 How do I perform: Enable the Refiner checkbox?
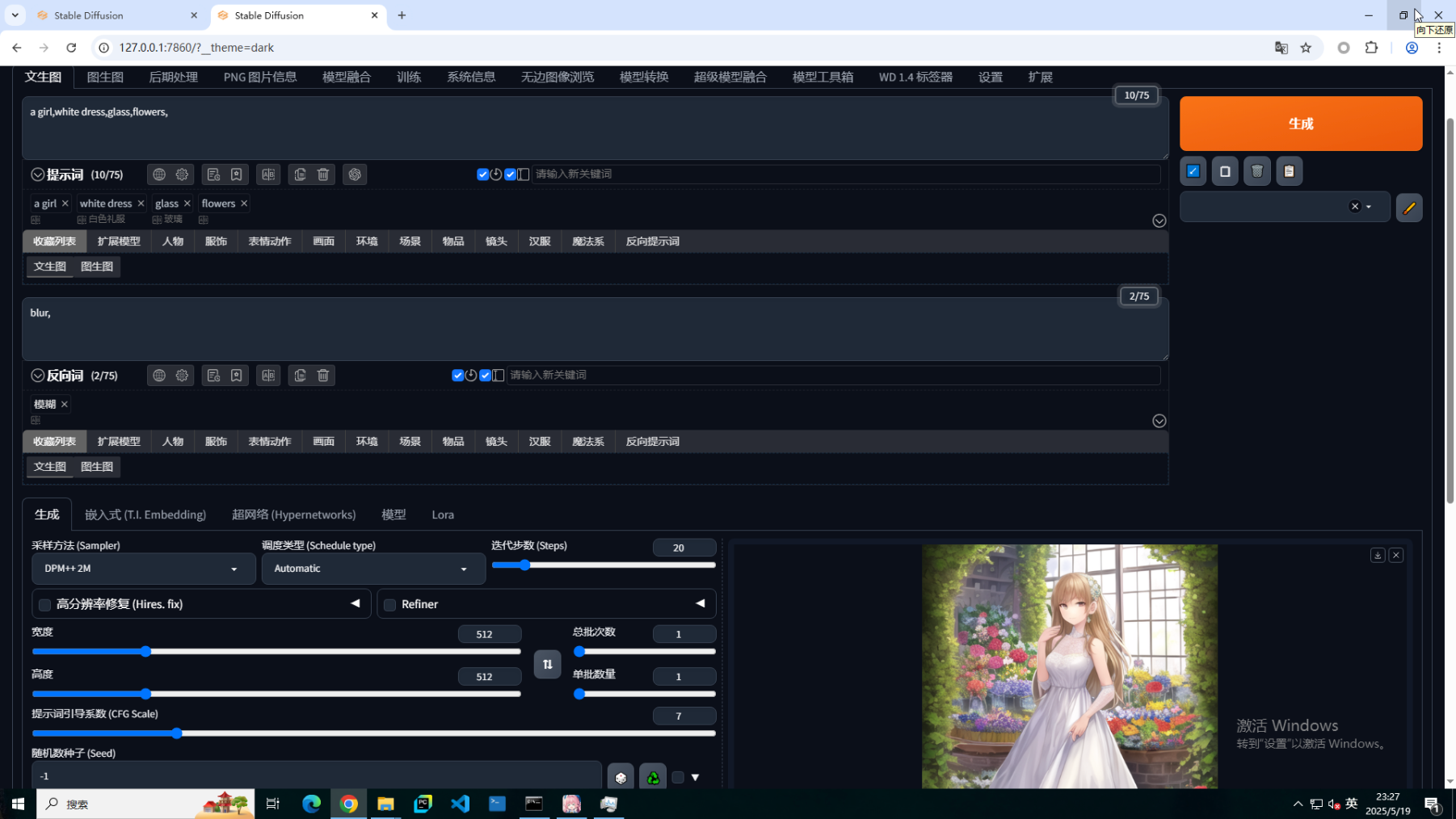[389, 604]
